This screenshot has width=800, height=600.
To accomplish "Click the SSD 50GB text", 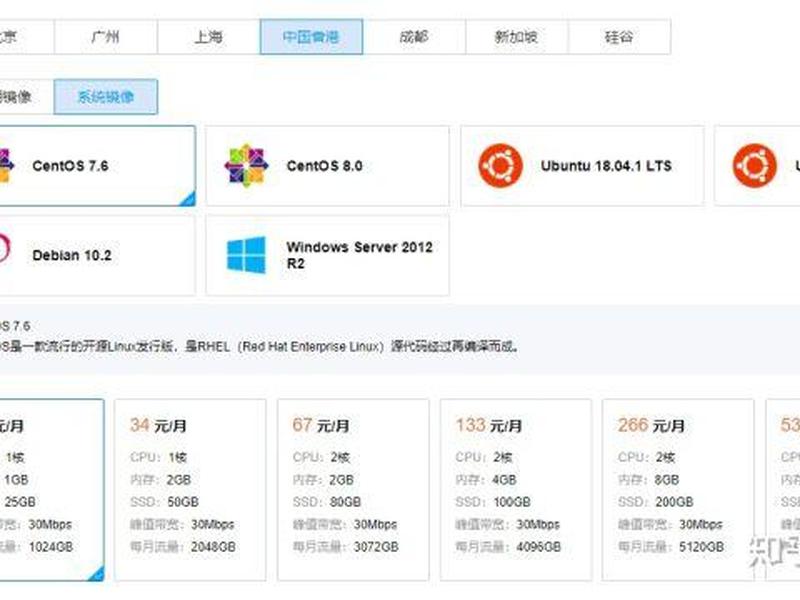I will pos(164,502).
